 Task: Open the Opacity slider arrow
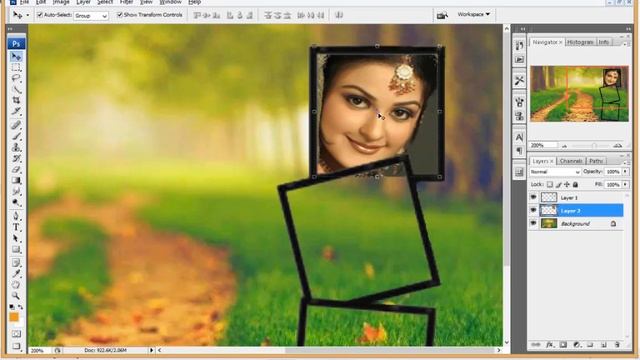625,172
